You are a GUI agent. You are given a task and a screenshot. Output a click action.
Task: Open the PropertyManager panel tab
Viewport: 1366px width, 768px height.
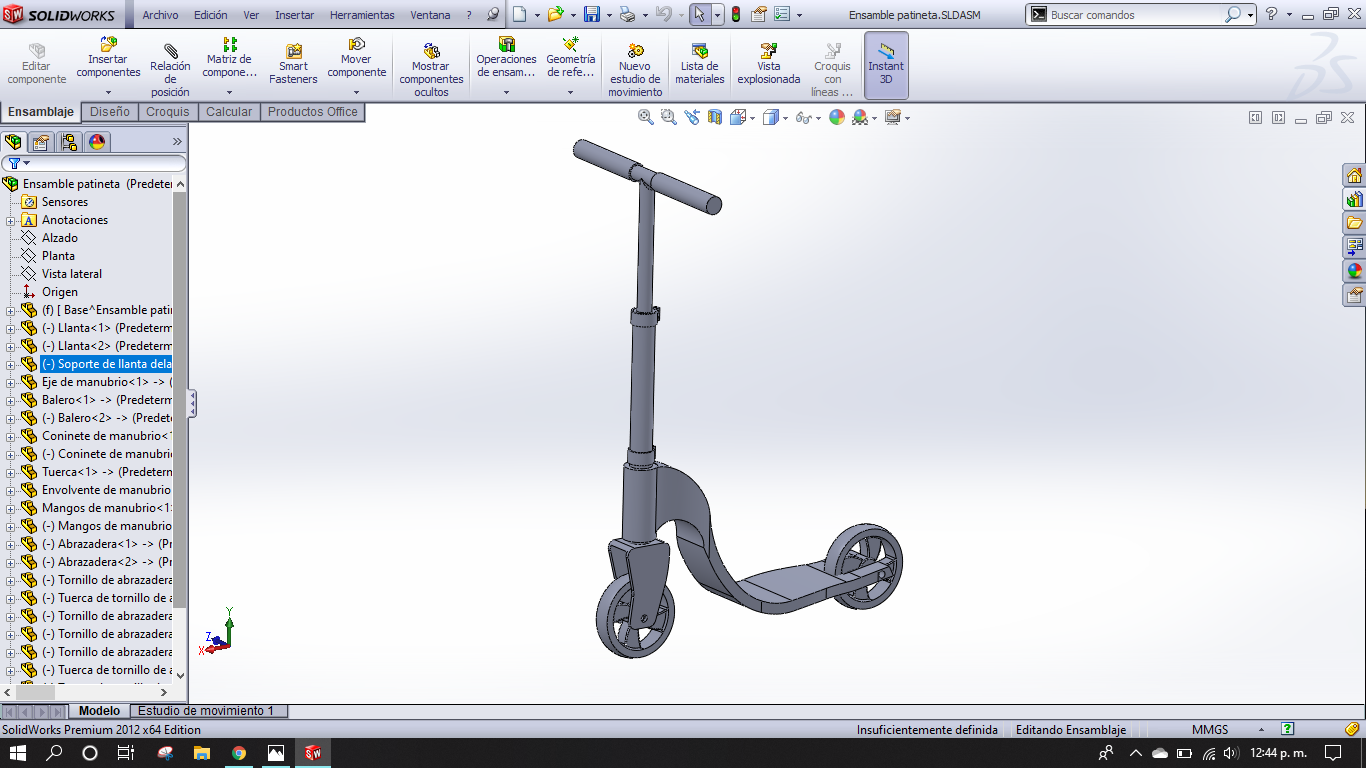tap(41, 142)
